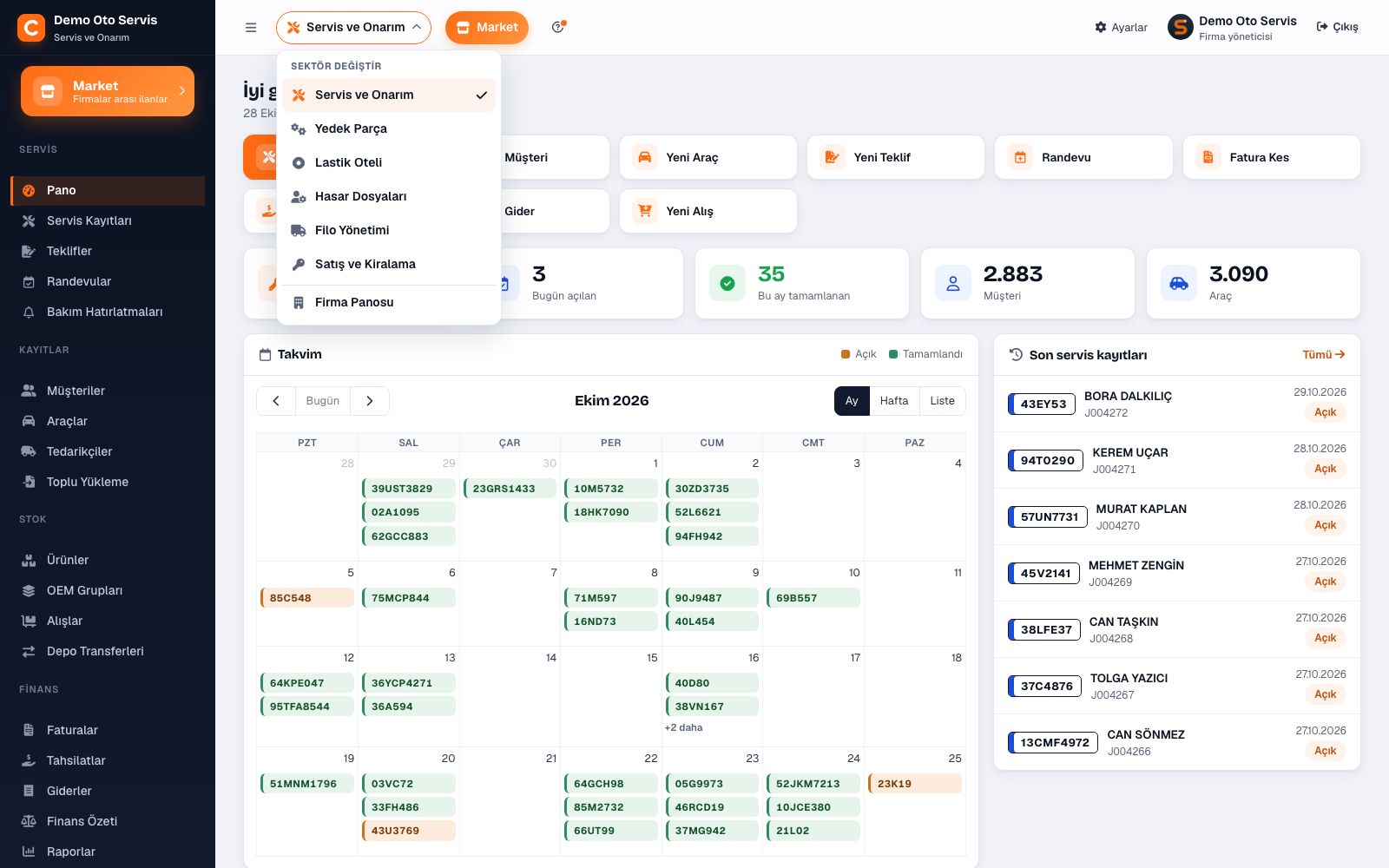Click Fatura Kes quick action
This screenshot has width=1389, height=868.
point(1272,157)
